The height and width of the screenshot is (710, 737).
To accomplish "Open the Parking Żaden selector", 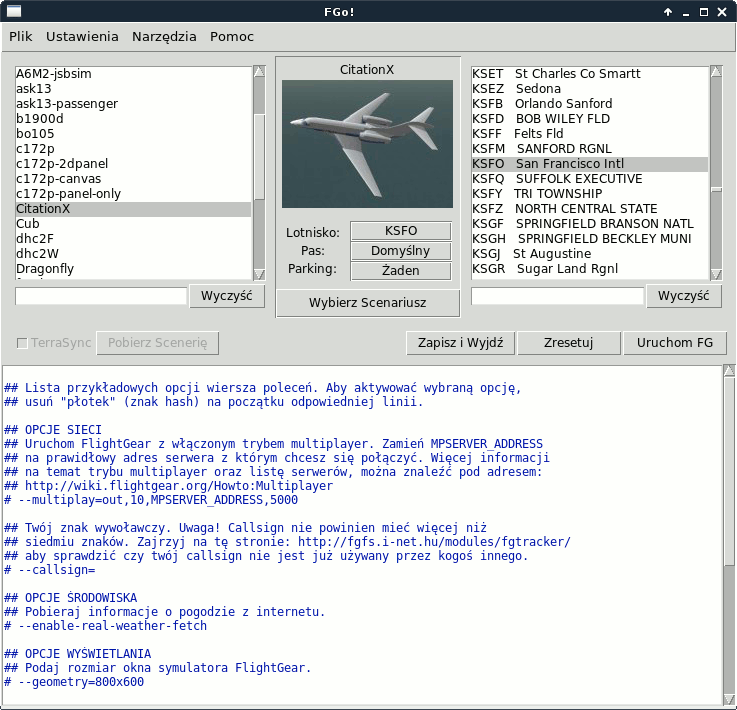I will [401, 271].
